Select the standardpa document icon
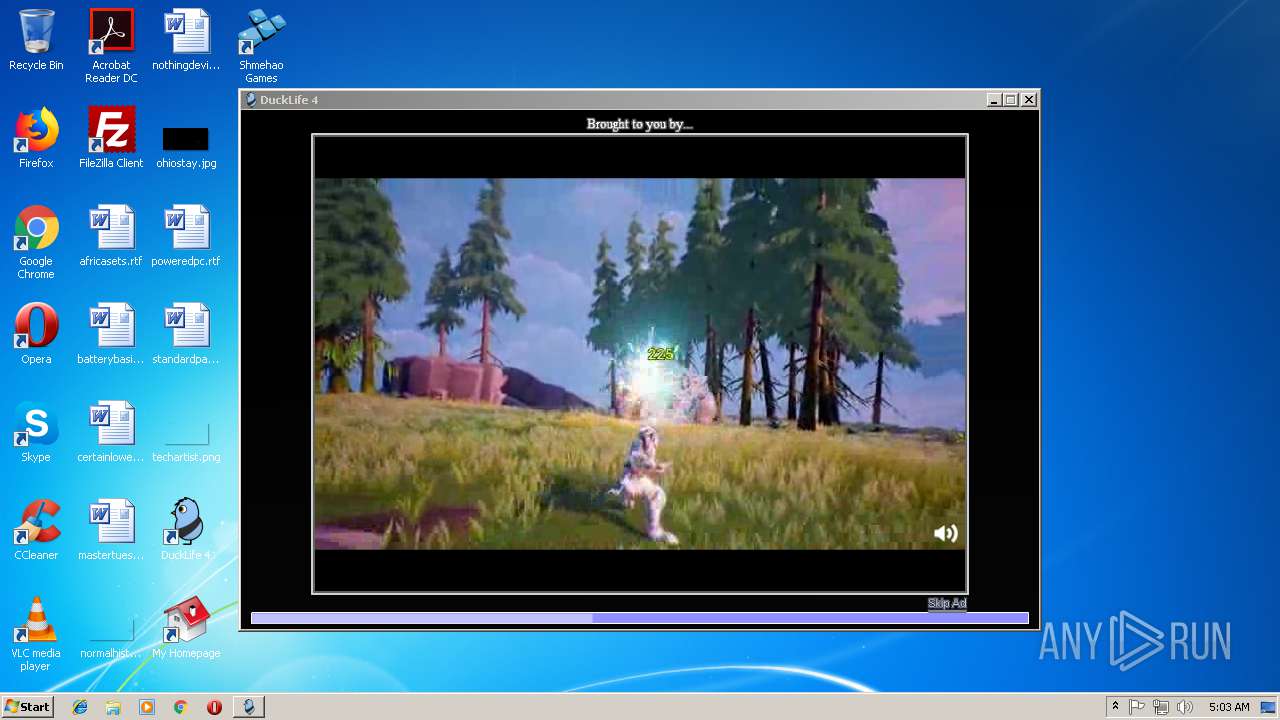The image size is (1280, 720). click(186, 334)
